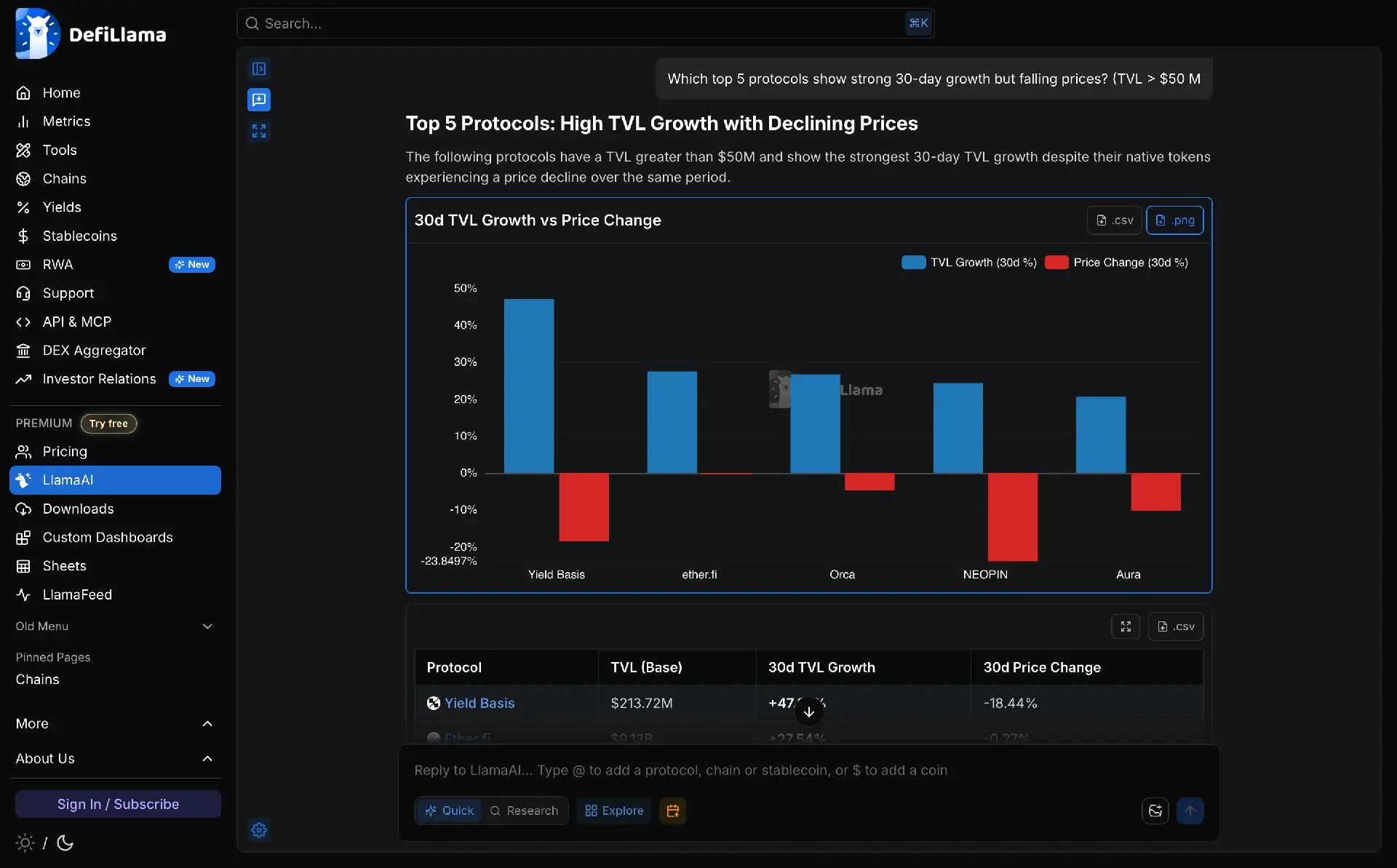Screen dimensions: 1397x868
Task: Collapse the More section
Action: pyautogui.click(x=115, y=724)
